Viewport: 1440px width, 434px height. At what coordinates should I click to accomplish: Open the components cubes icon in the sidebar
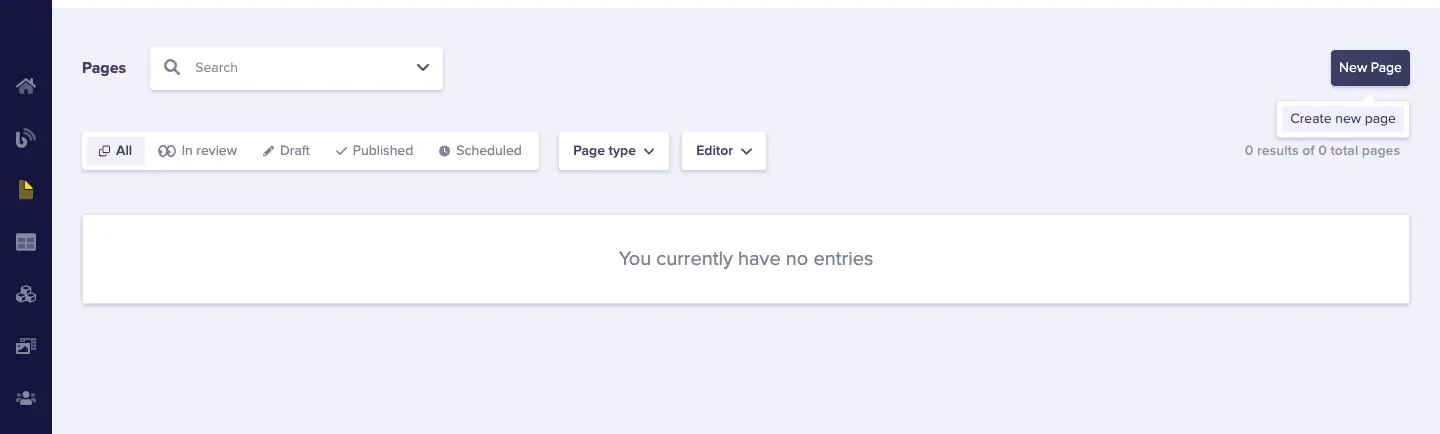[x=26, y=294]
